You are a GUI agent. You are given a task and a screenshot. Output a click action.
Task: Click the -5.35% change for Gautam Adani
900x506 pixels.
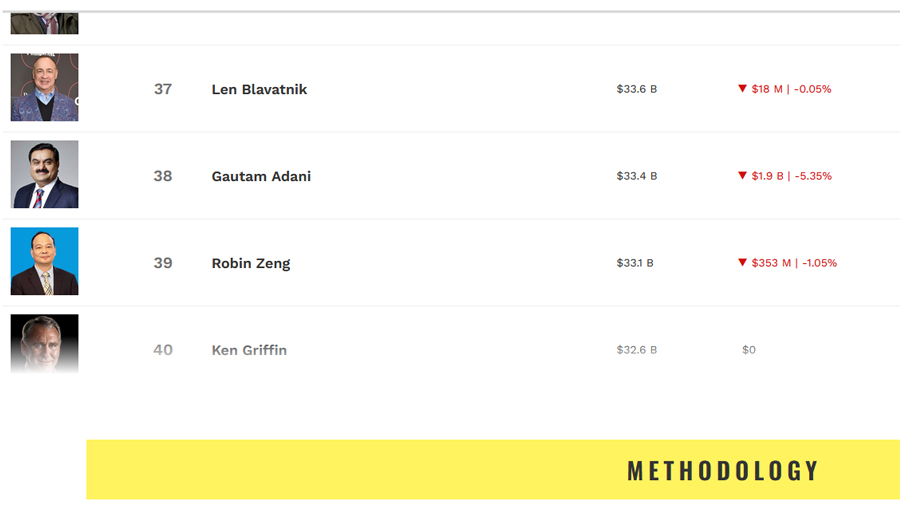coord(813,176)
